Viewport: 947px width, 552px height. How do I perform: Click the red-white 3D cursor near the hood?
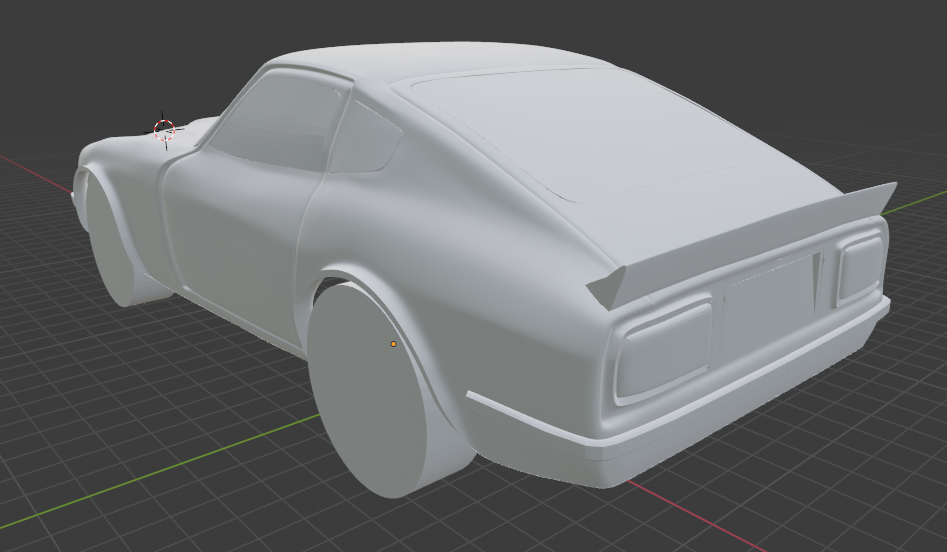tap(164, 130)
